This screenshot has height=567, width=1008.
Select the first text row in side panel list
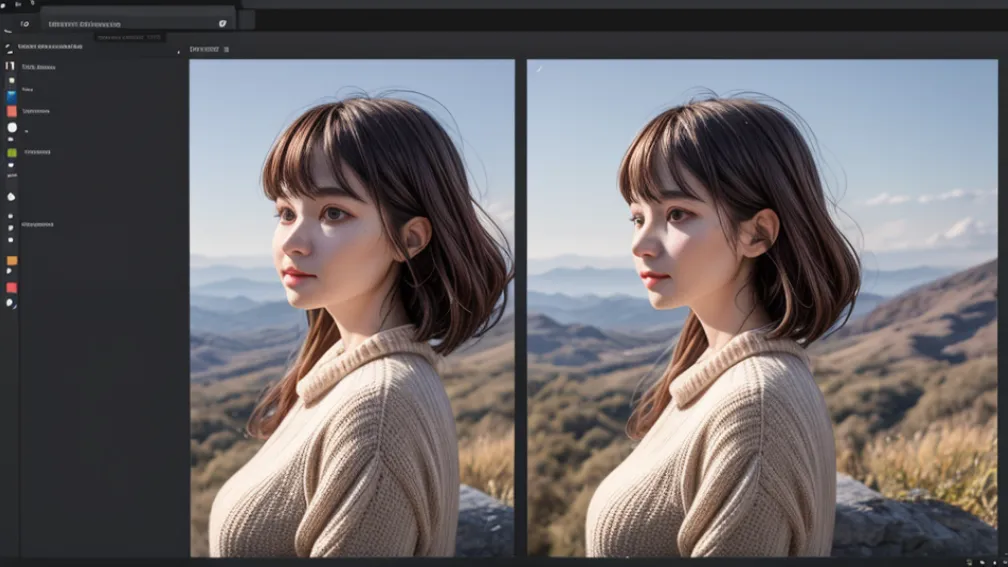click(x=39, y=67)
